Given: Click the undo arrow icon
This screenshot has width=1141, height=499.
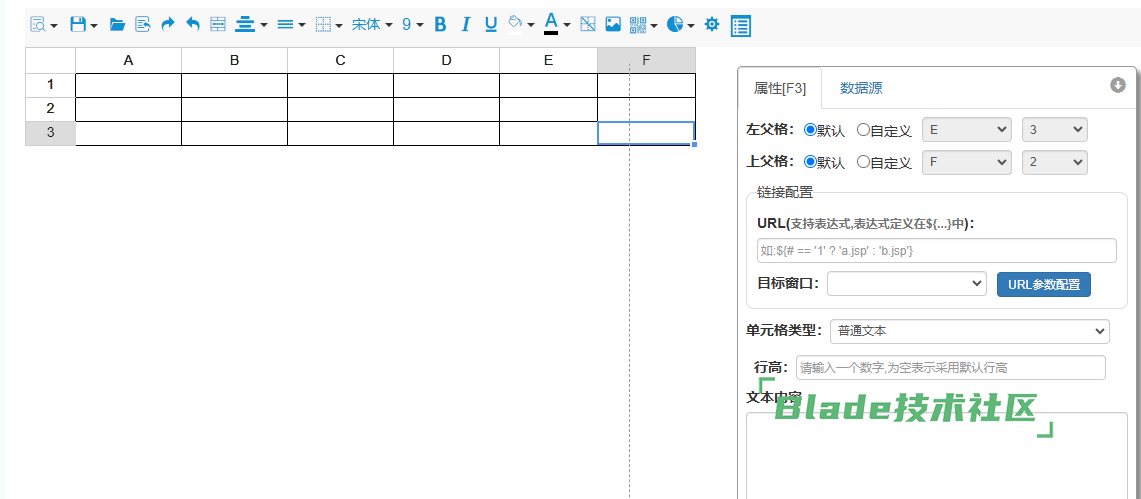Looking at the screenshot, I should coord(193,24).
